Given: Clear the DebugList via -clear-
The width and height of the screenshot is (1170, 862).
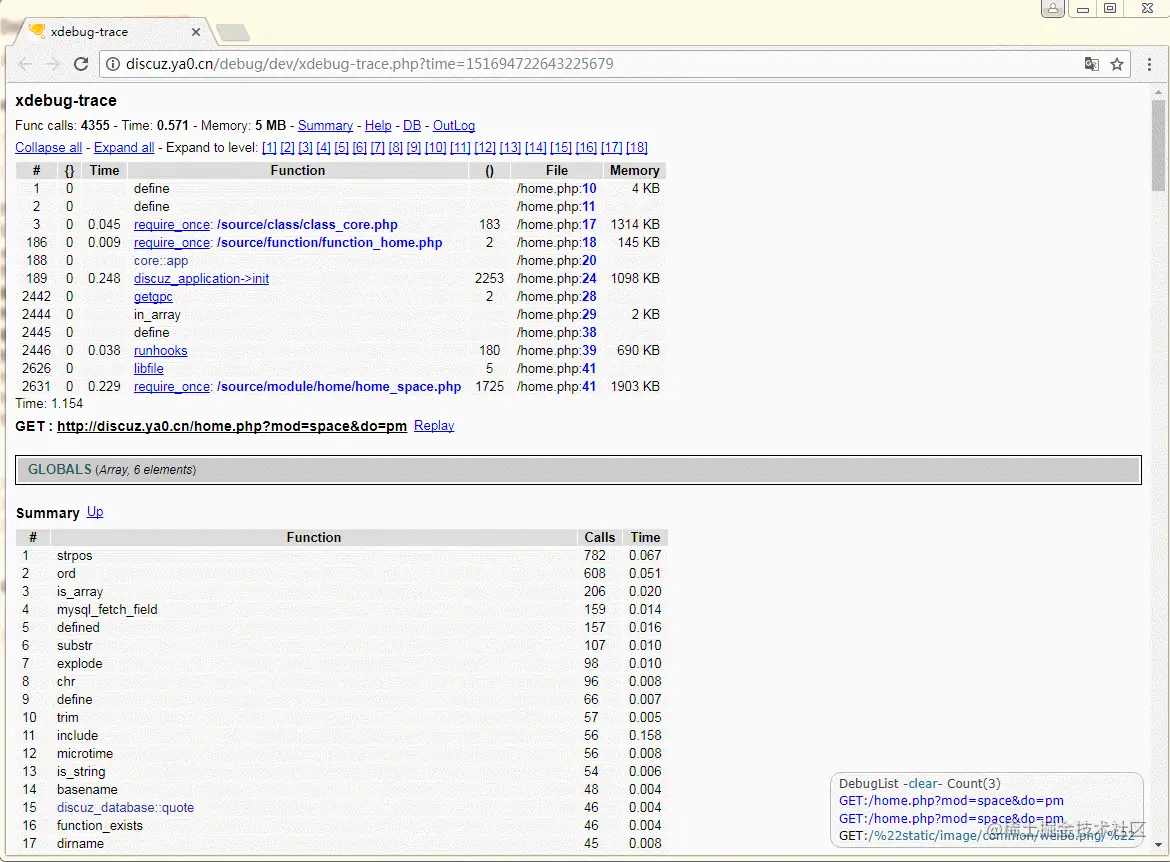Looking at the screenshot, I should coord(923,784).
